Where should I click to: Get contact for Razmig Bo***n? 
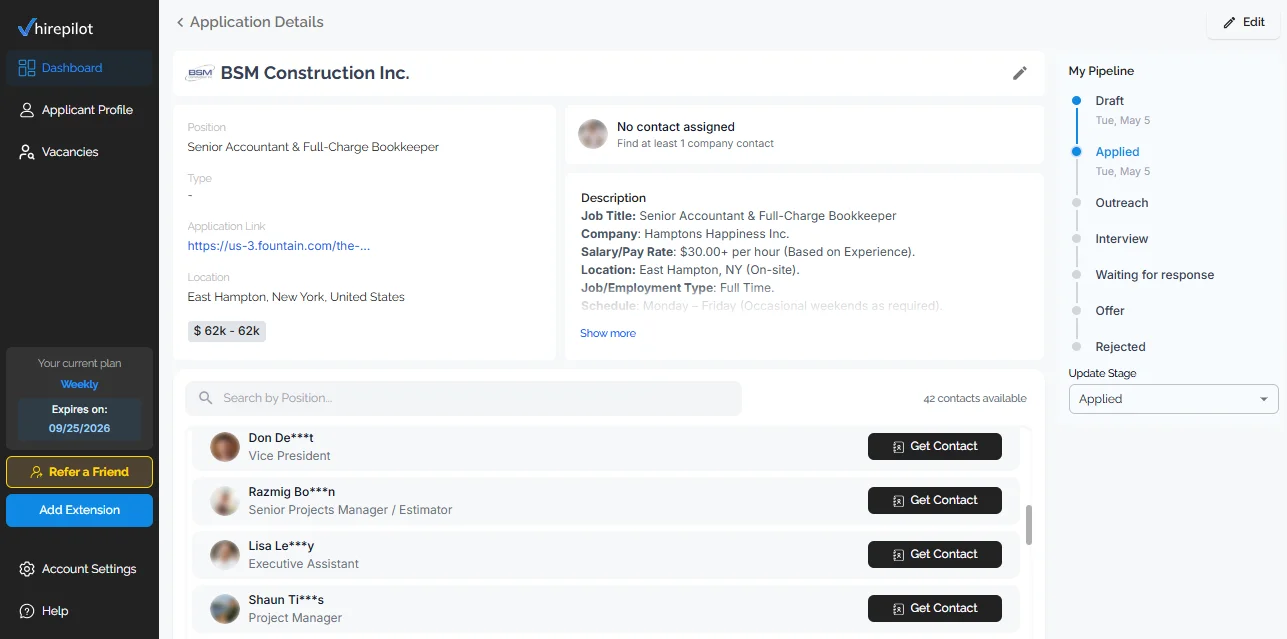(x=935, y=500)
